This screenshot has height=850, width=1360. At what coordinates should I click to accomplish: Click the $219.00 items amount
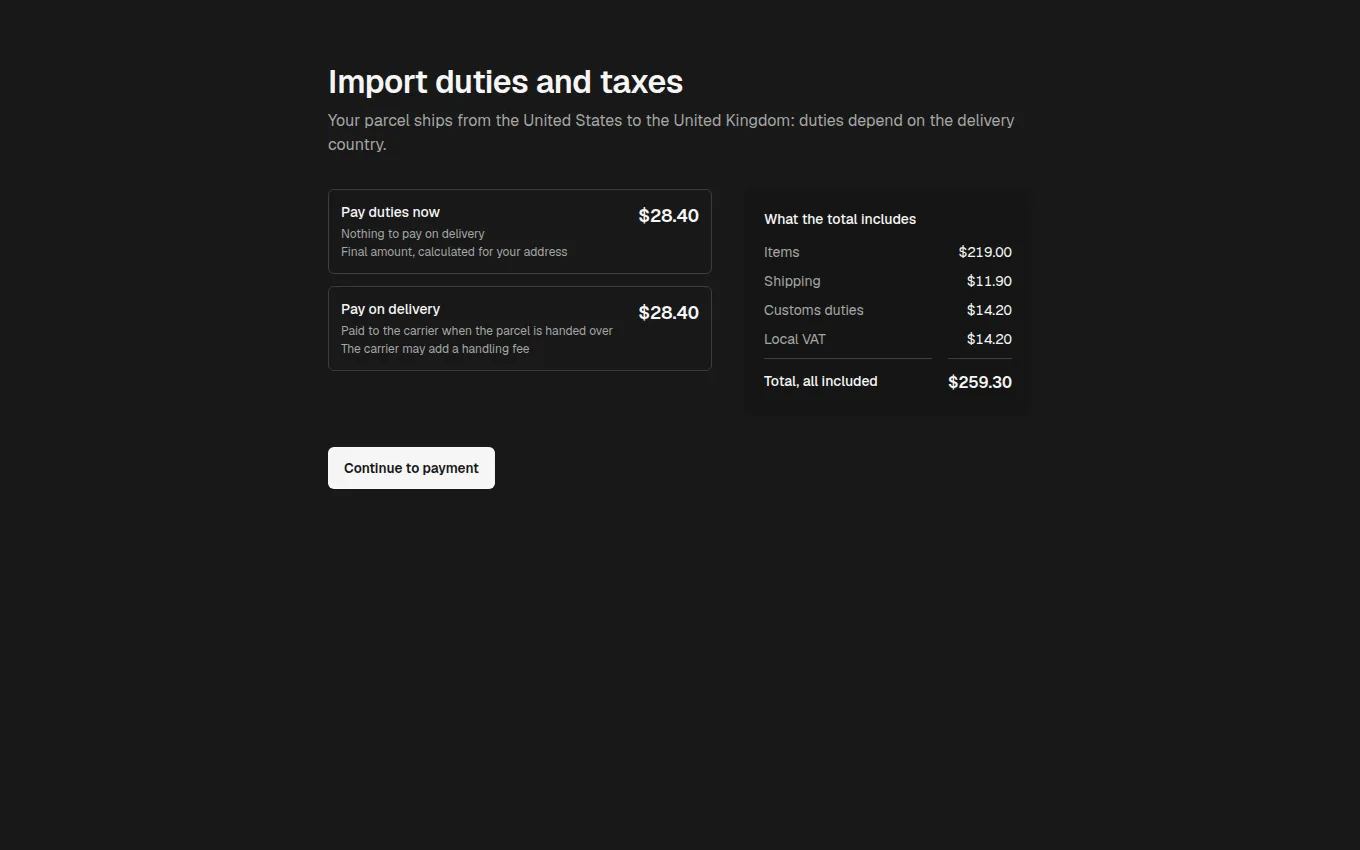coord(985,252)
